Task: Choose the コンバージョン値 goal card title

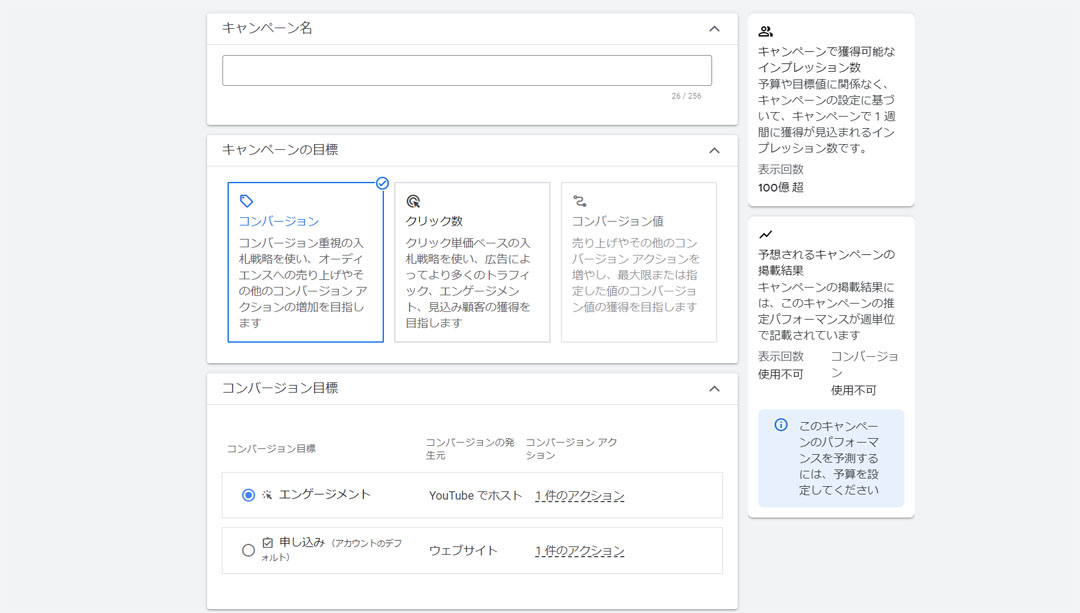Action: click(x=617, y=221)
